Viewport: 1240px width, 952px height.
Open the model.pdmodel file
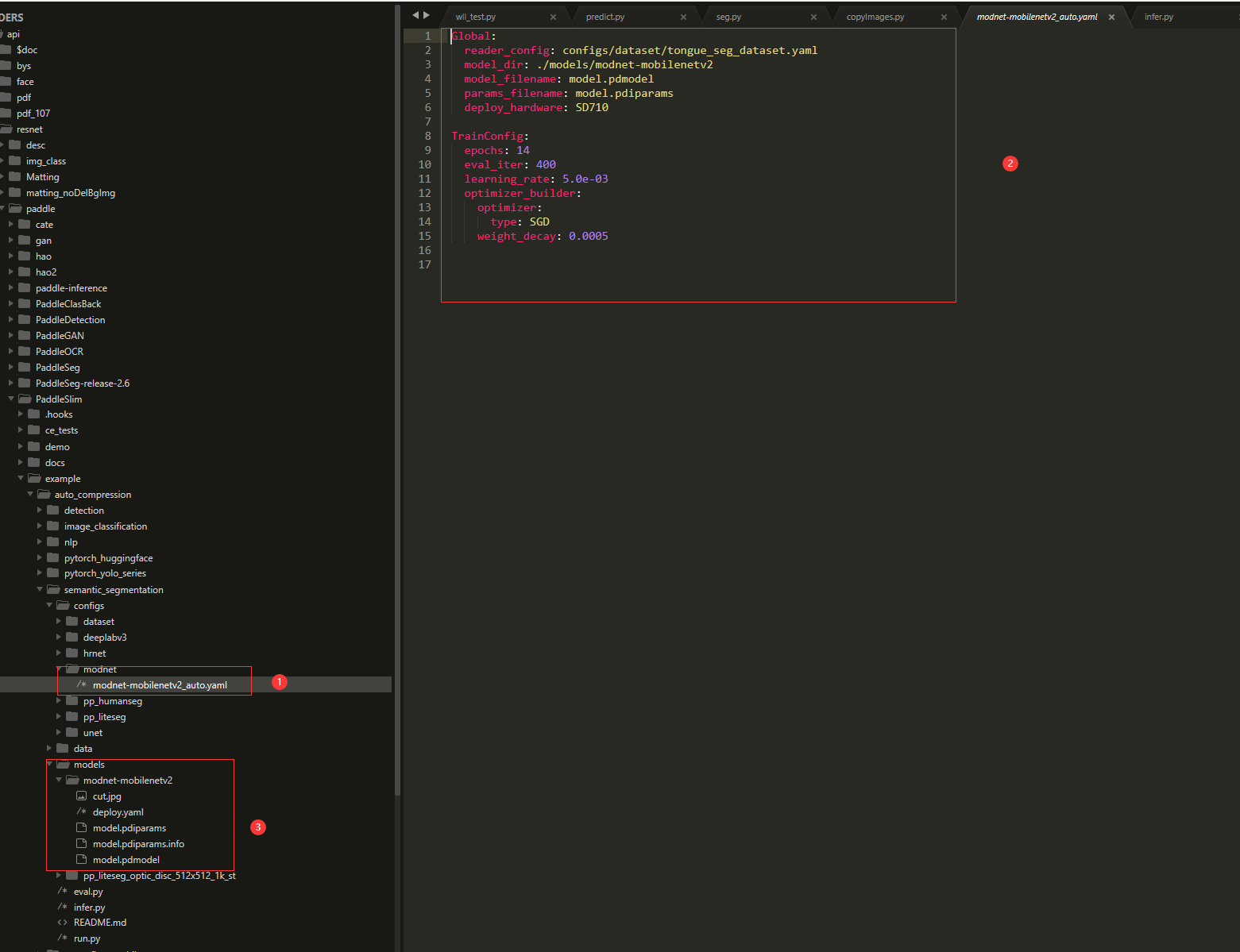point(126,860)
